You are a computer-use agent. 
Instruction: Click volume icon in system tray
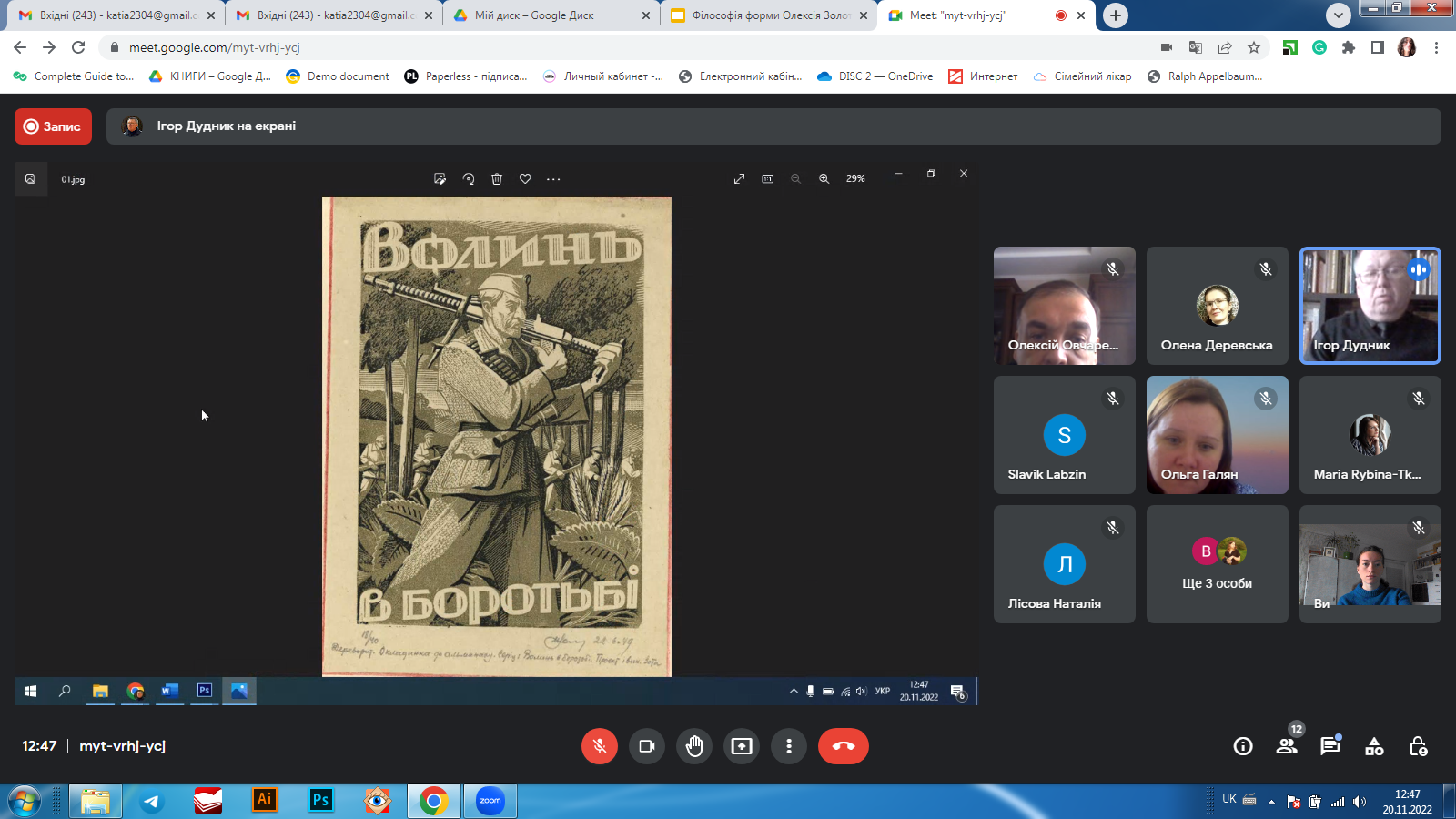[1360, 802]
